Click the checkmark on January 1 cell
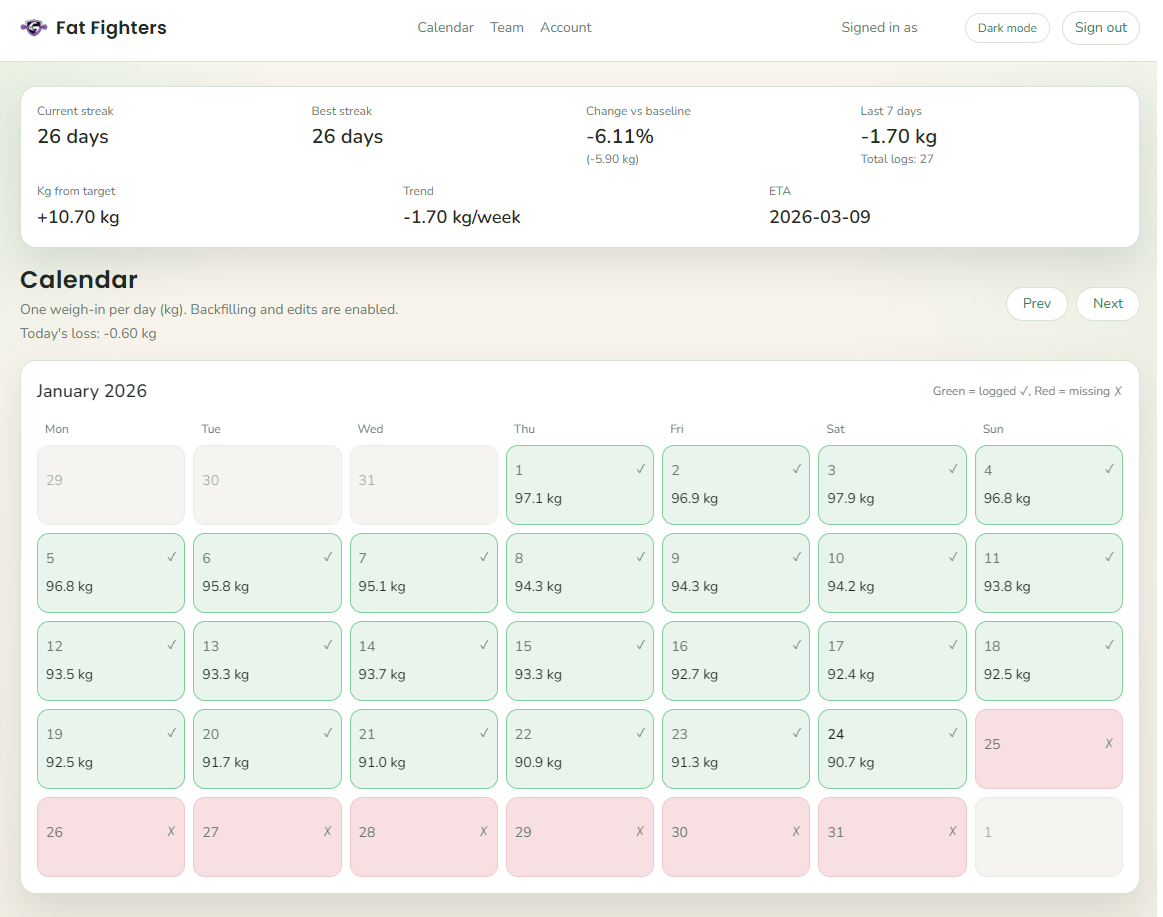This screenshot has width=1163, height=917. (641, 468)
